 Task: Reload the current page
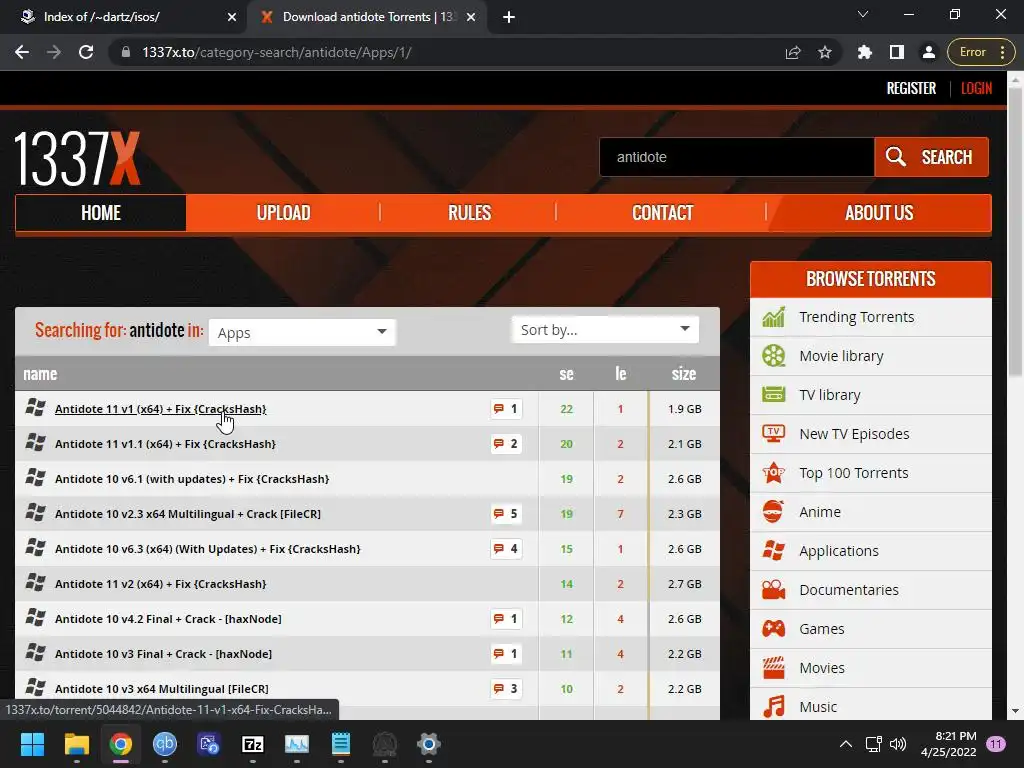click(86, 52)
